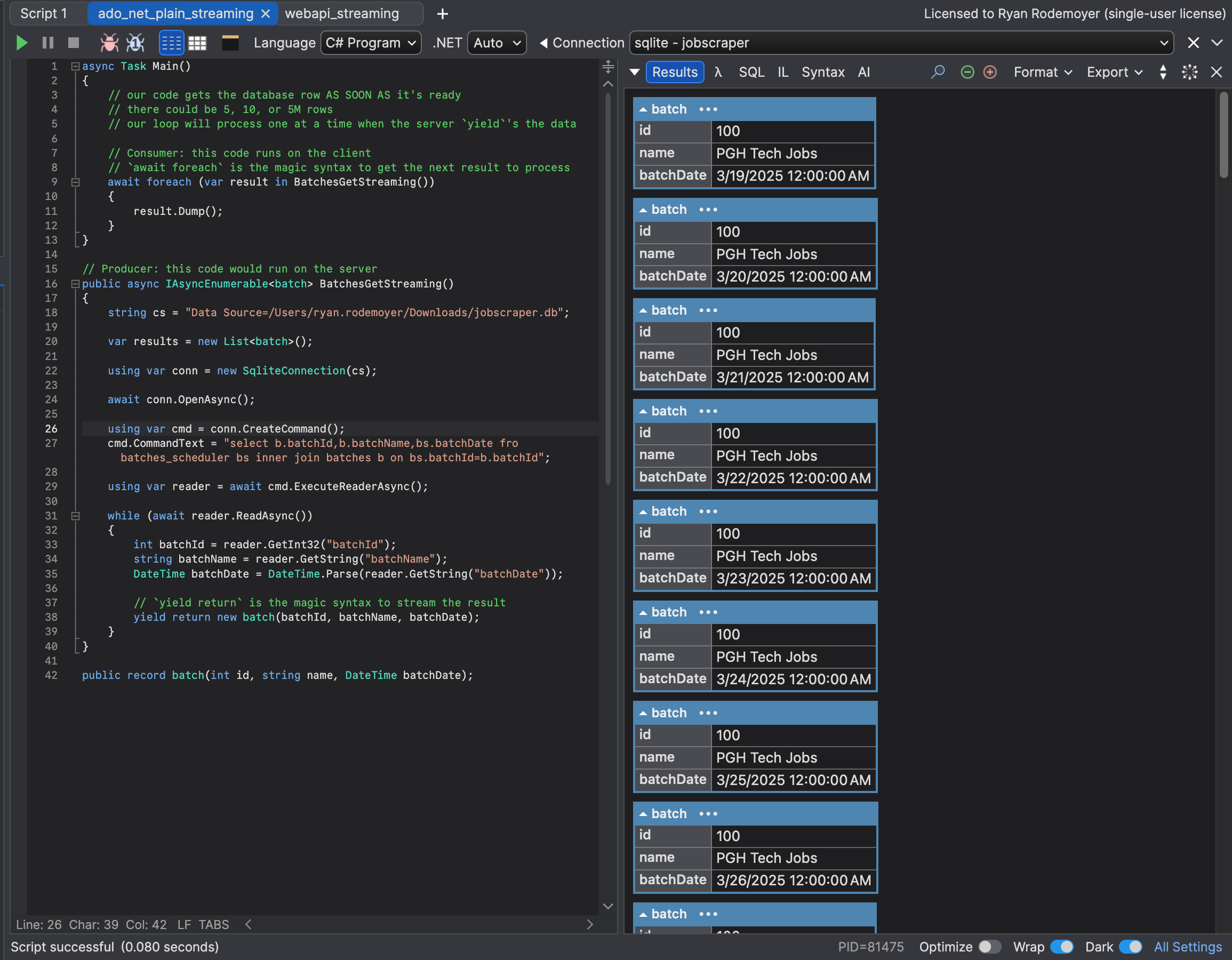1232x960 pixels.
Task: Collapse the batch dated 3/22/2025
Action: click(x=643, y=412)
